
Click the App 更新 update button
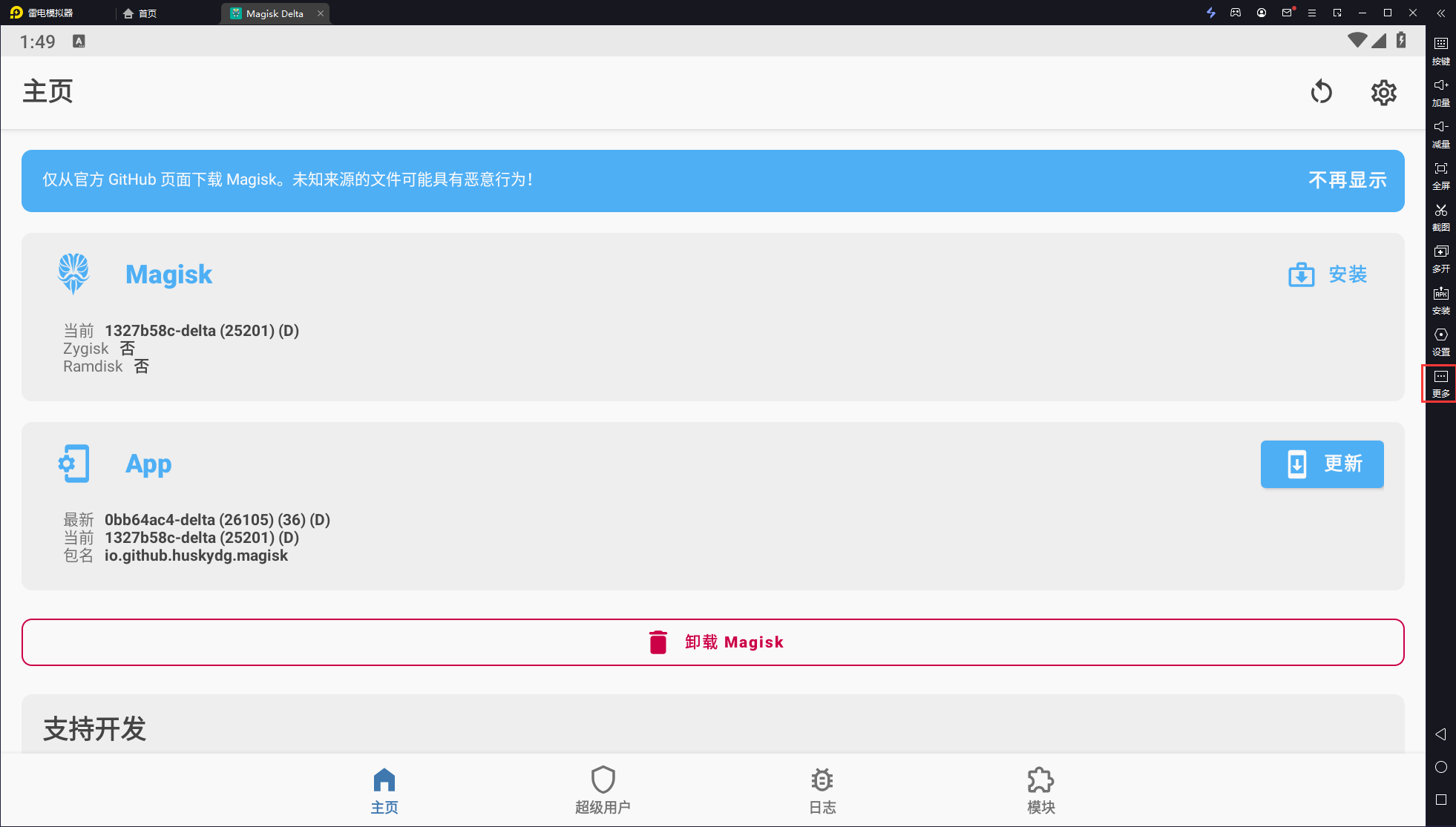pyautogui.click(x=1322, y=464)
